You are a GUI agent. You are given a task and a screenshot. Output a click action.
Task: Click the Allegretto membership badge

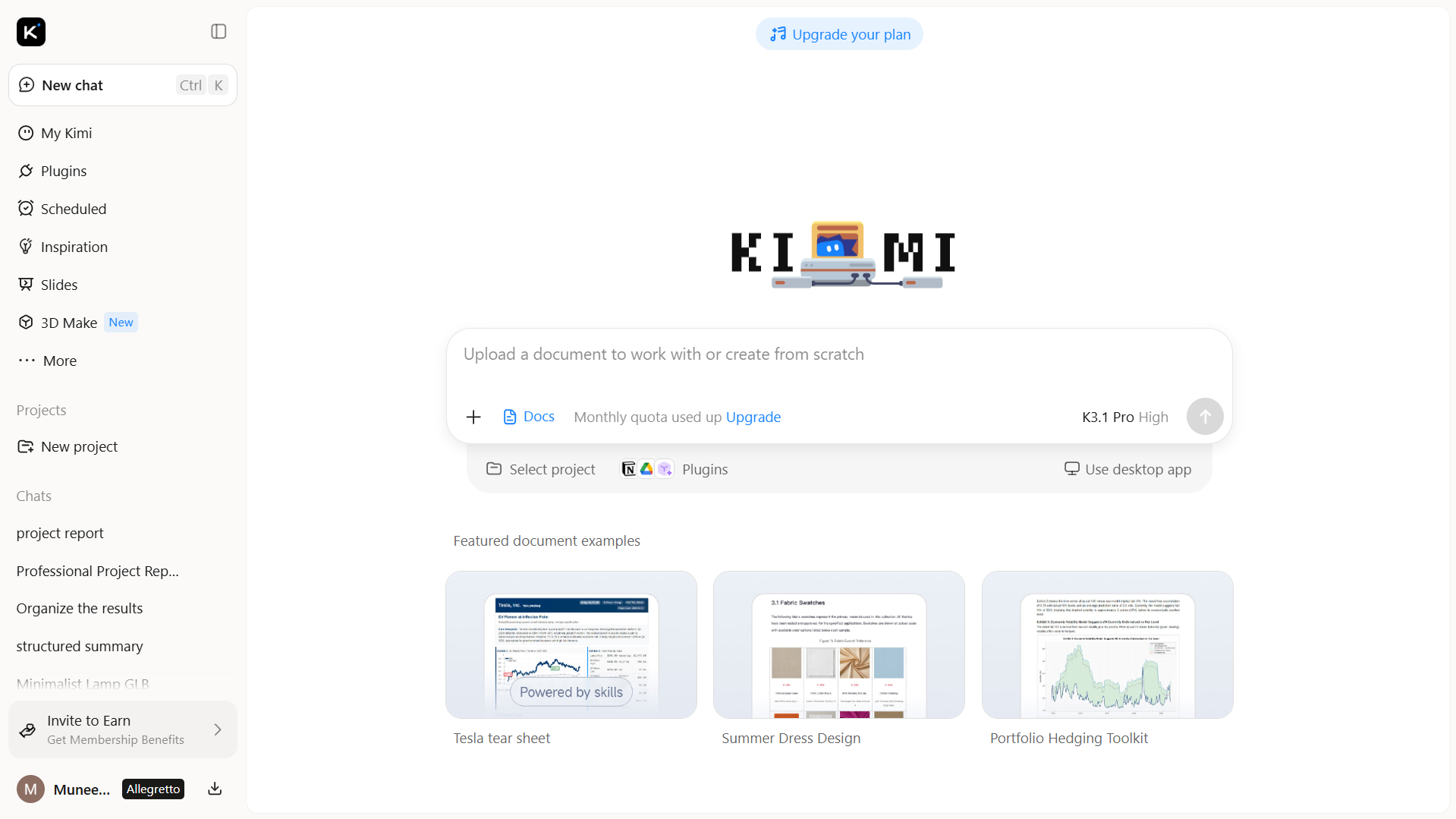(153, 789)
